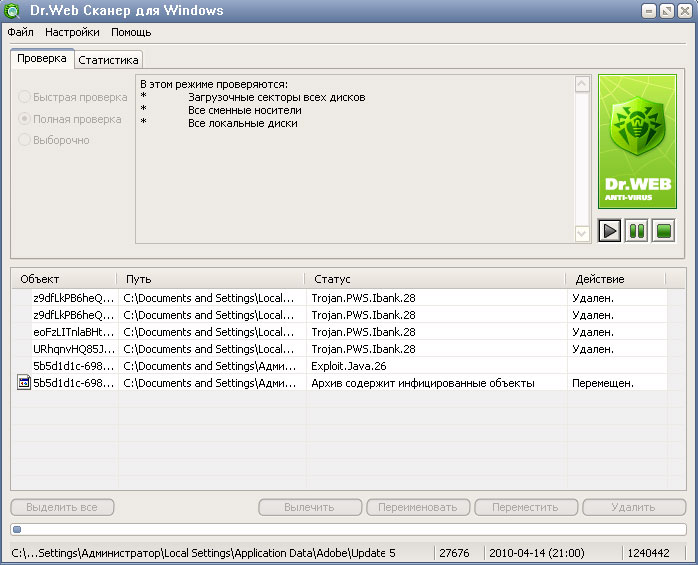Click the Выделить все button

tap(62, 507)
